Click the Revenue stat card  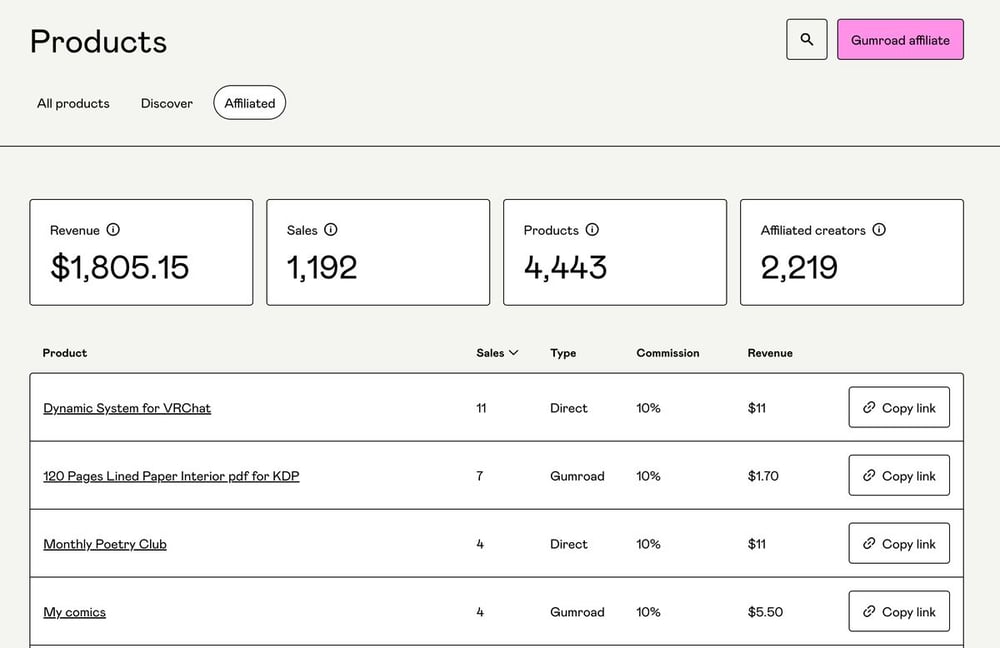[141, 251]
